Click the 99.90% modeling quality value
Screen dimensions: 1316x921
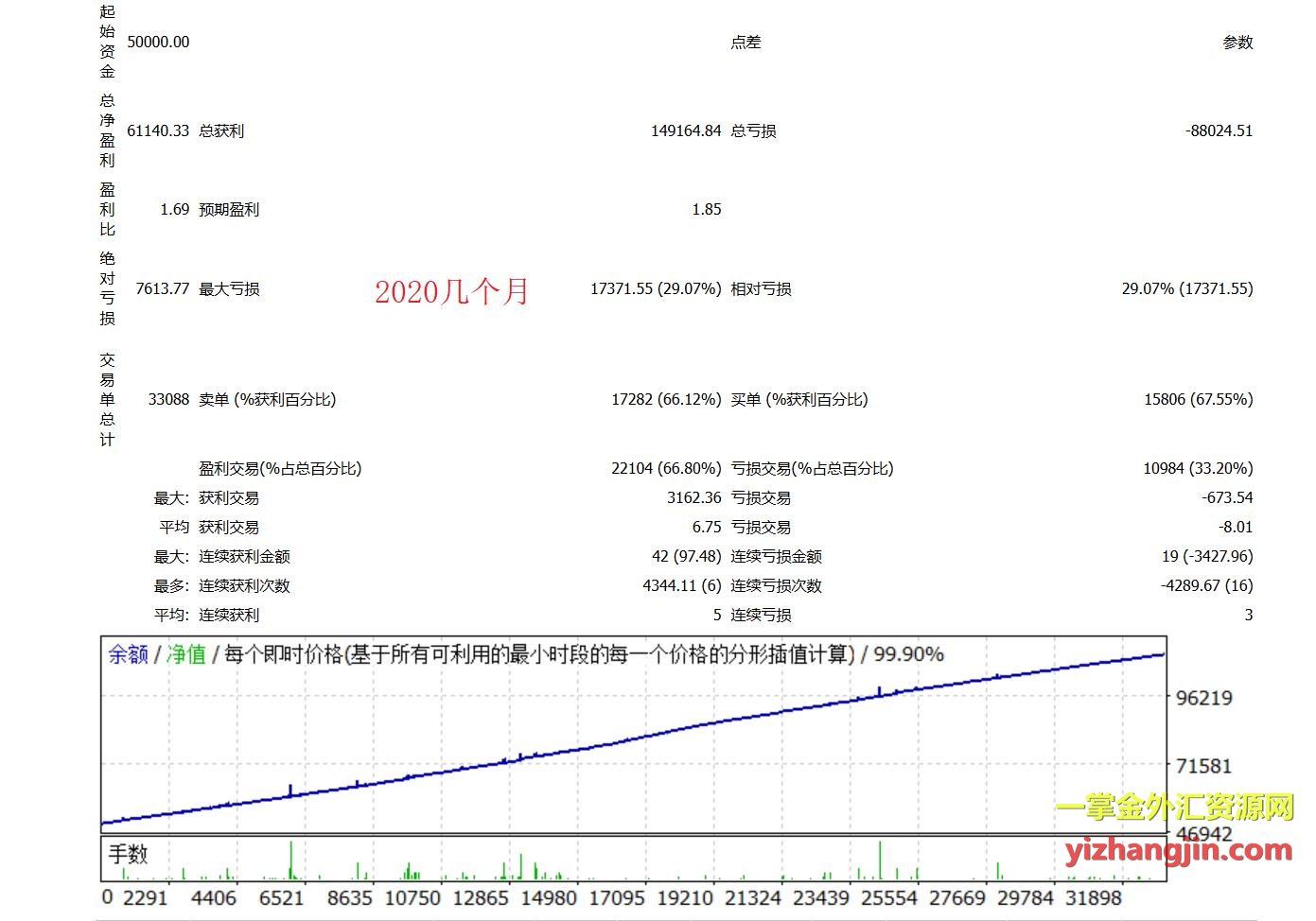coord(908,654)
